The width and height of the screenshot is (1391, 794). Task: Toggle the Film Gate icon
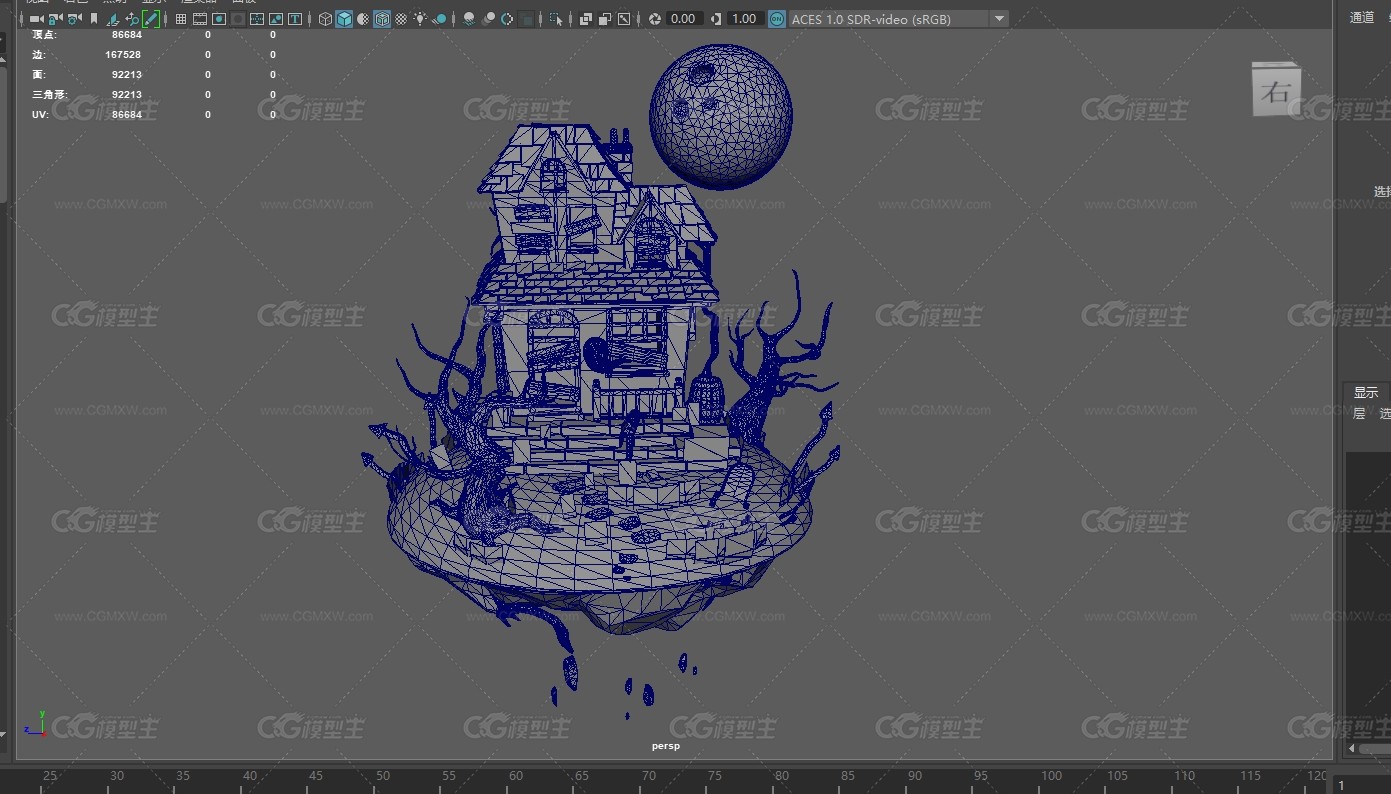200,19
